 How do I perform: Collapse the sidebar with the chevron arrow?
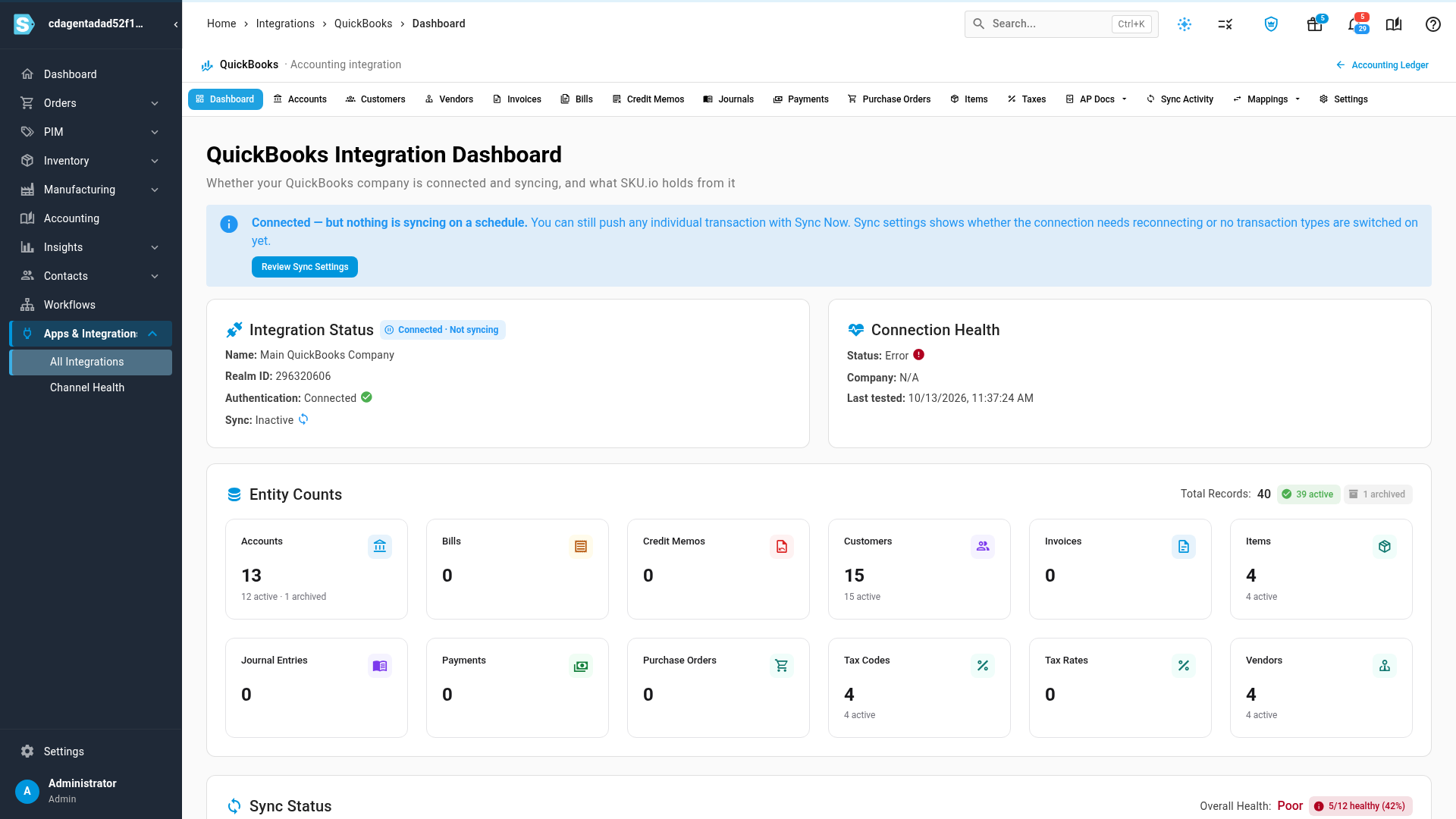tap(176, 24)
